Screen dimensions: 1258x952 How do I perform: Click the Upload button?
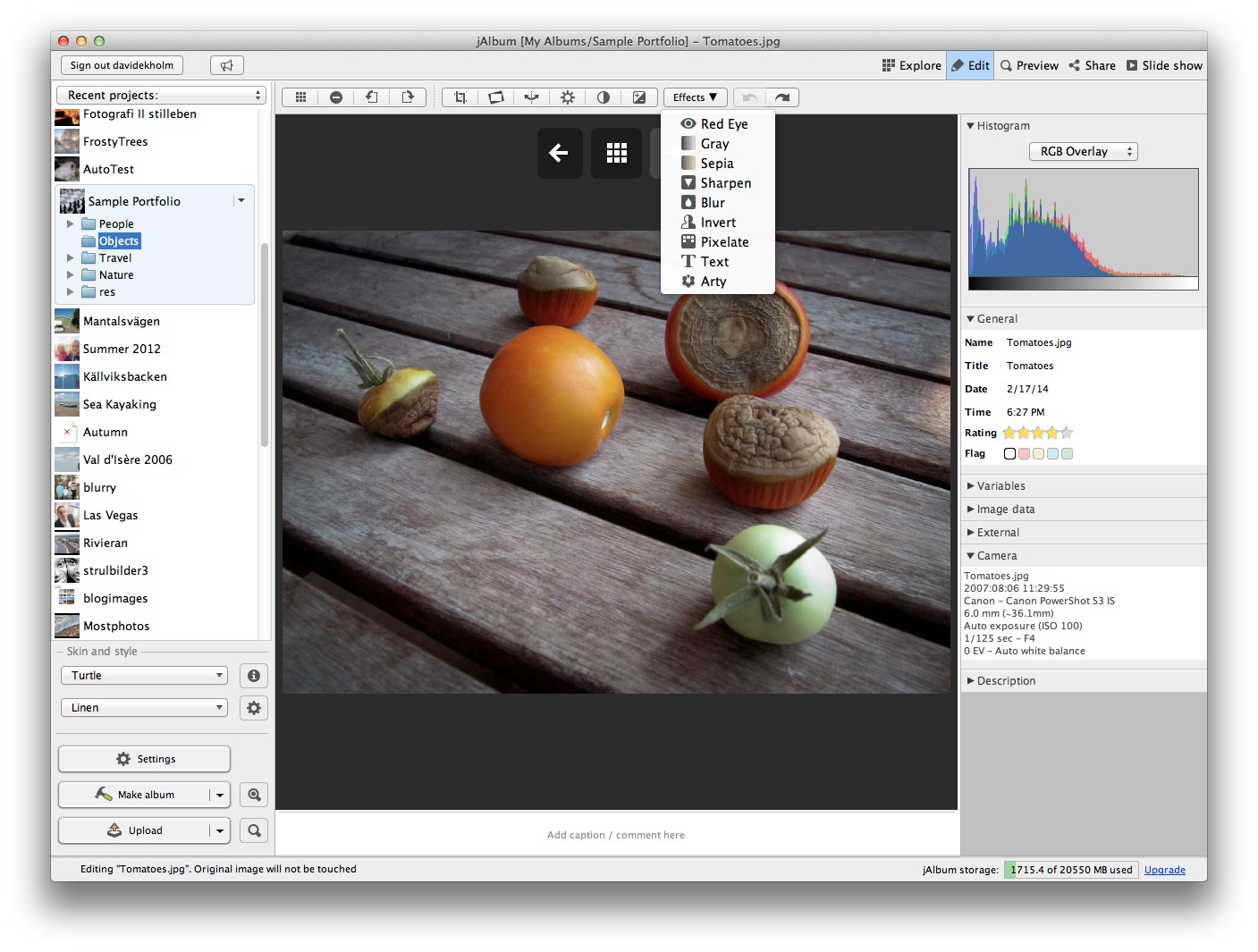click(134, 830)
